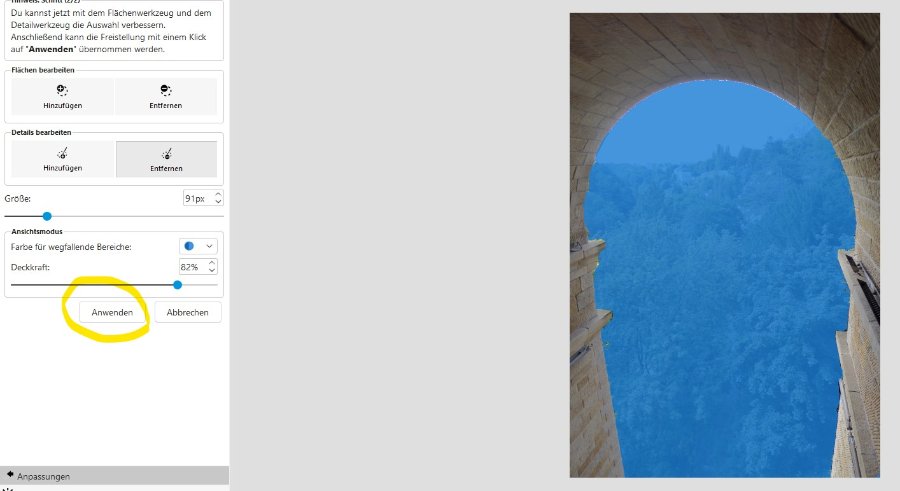
Task: Decrease the Größe value with down arrow
Action: [x=218, y=202]
